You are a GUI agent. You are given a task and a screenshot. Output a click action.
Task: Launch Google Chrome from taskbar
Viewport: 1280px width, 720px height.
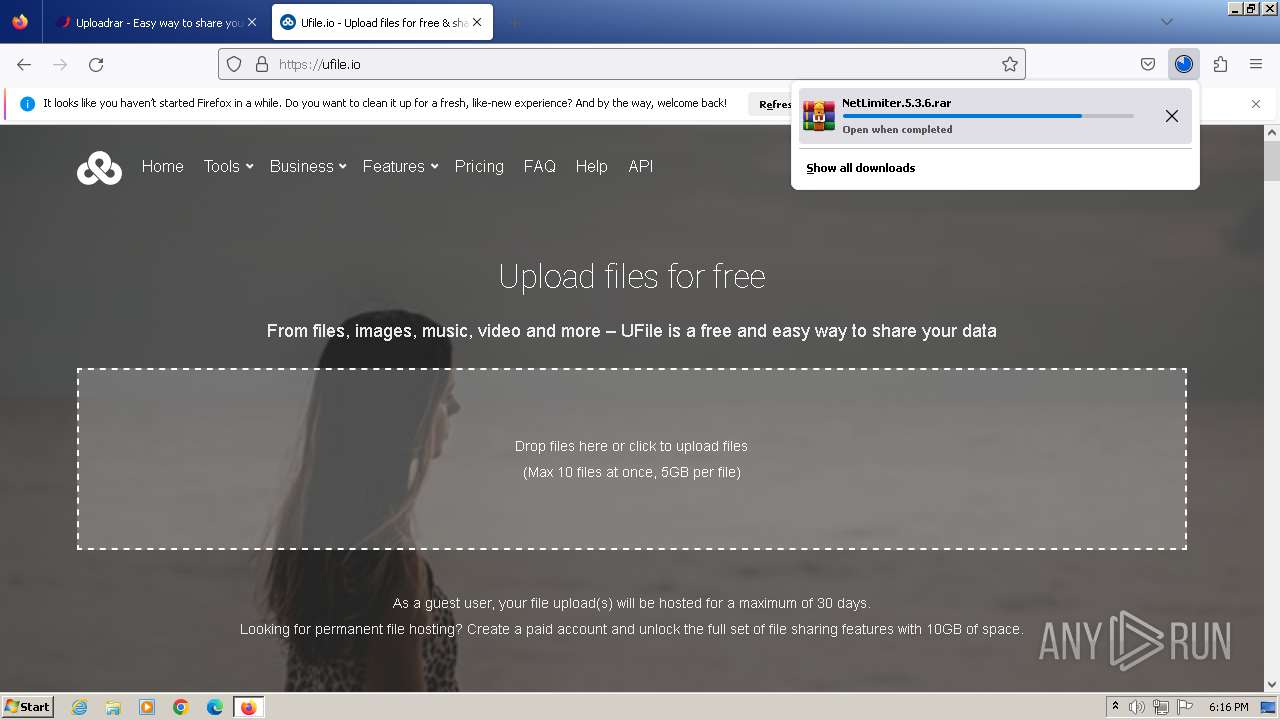[x=181, y=707]
